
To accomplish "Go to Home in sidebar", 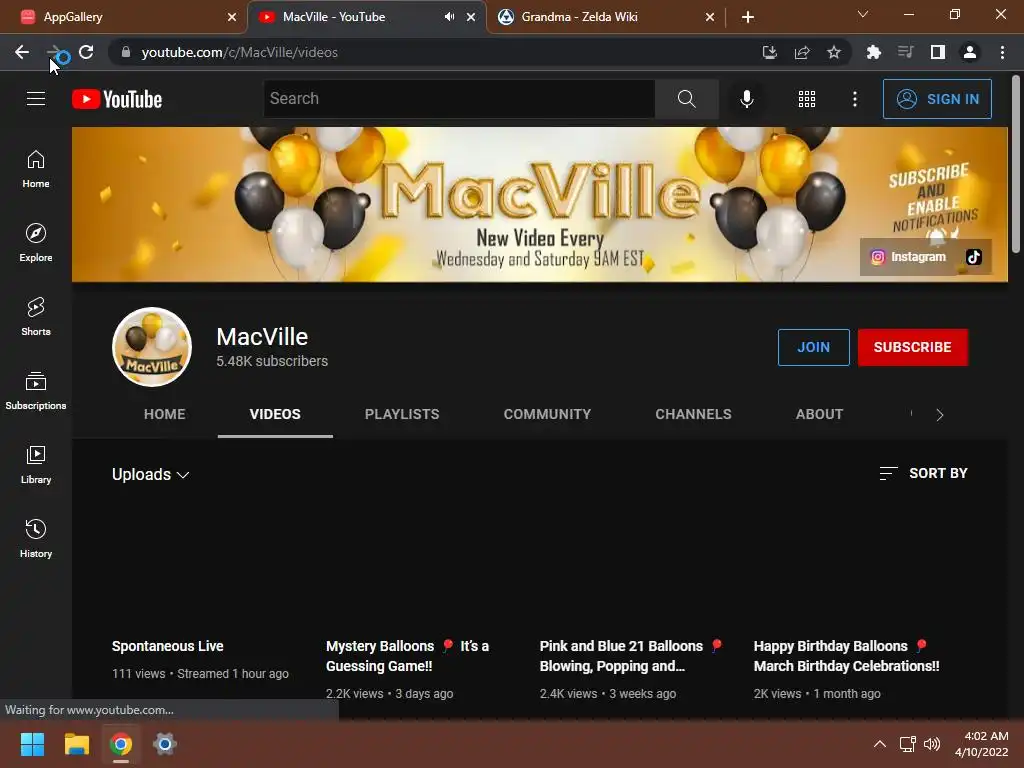I will tap(36, 169).
